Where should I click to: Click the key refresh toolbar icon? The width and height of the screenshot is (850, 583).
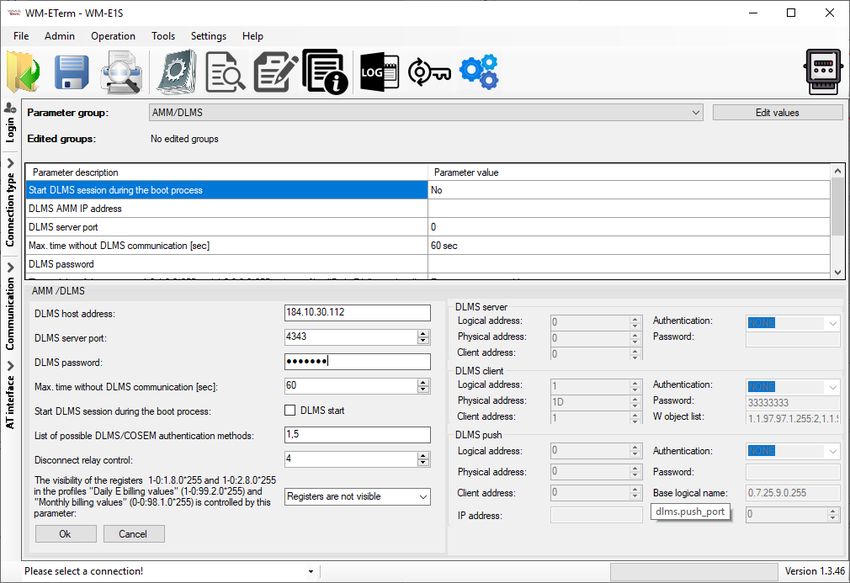429,72
